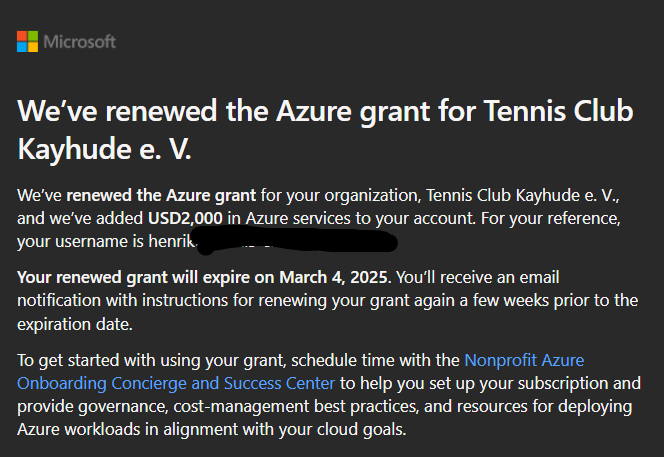Click the red square in Microsoft logo
This screenshot has height=457, width=664.
(22, 36)
